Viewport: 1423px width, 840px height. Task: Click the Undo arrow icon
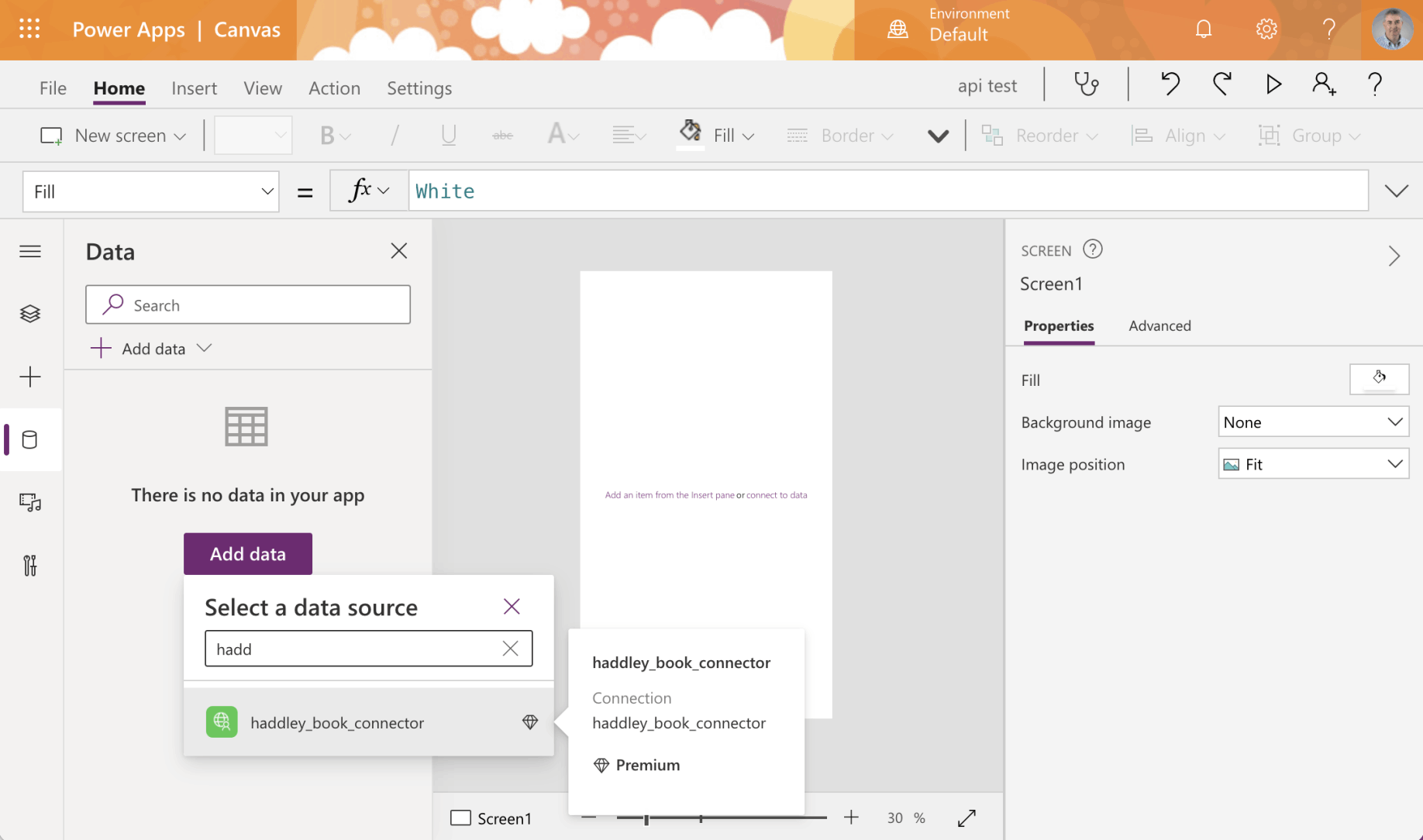(1170, 84)
